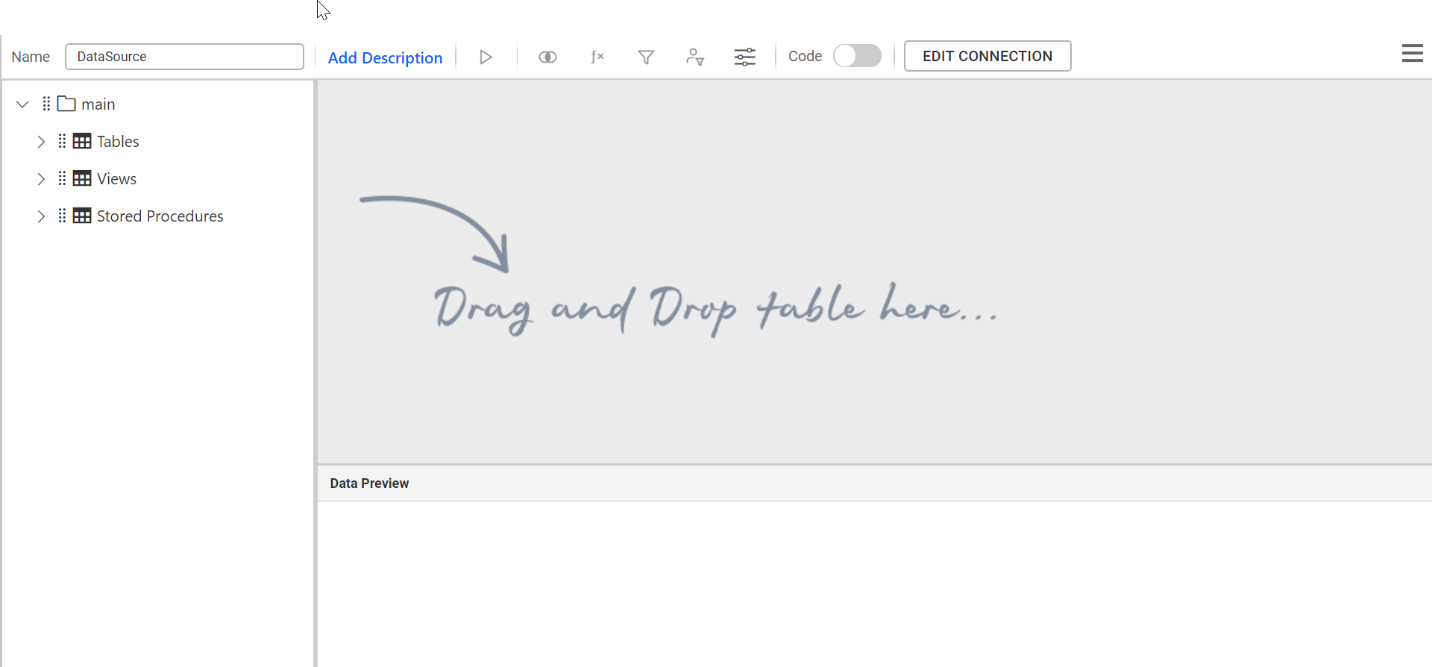Click the EDIT CONNECTION button

point(987,56)
